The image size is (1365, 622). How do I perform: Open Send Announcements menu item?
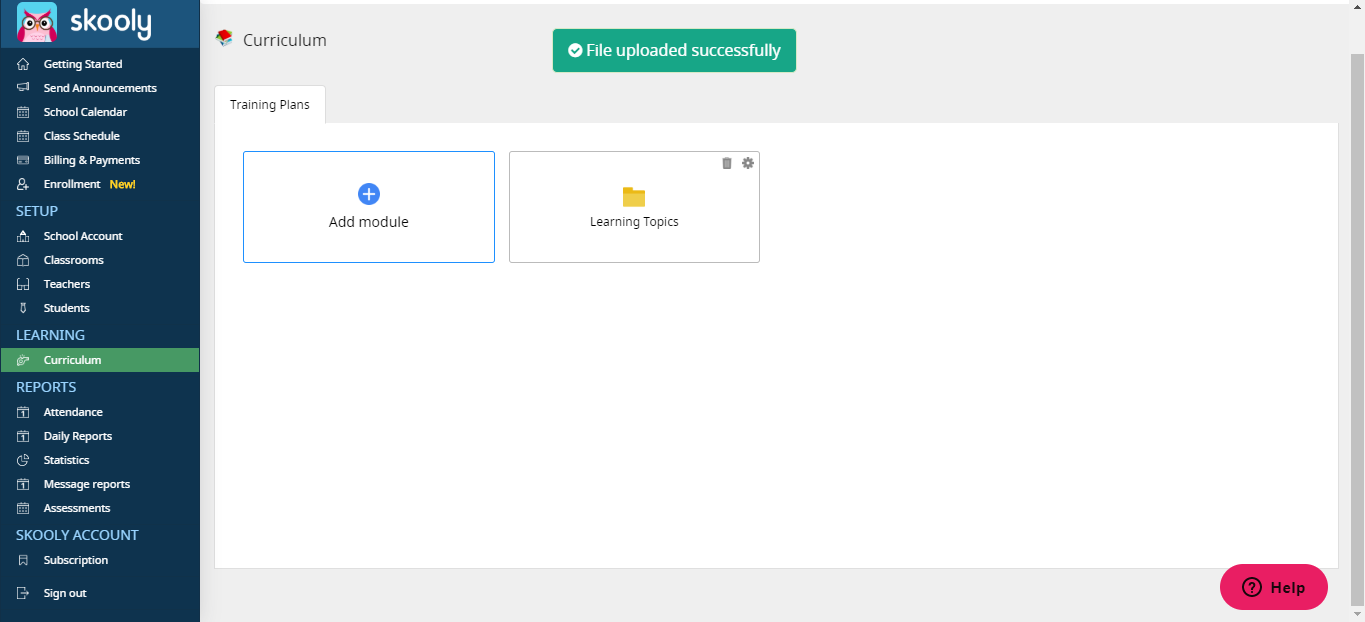pyautogui.click(x=100, y=88)
